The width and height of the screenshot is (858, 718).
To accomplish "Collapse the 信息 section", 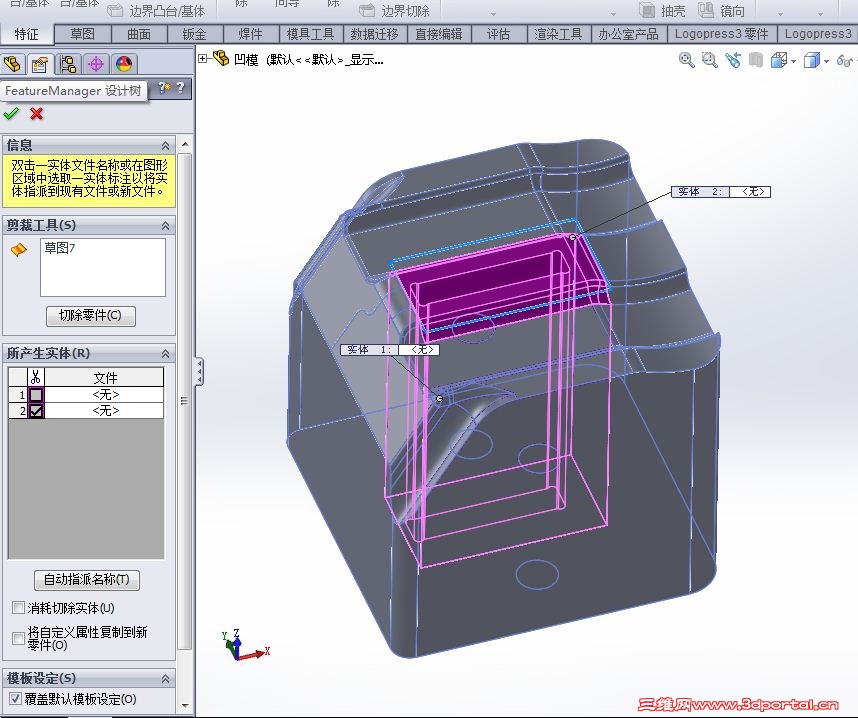I will (x=165, y=146).
